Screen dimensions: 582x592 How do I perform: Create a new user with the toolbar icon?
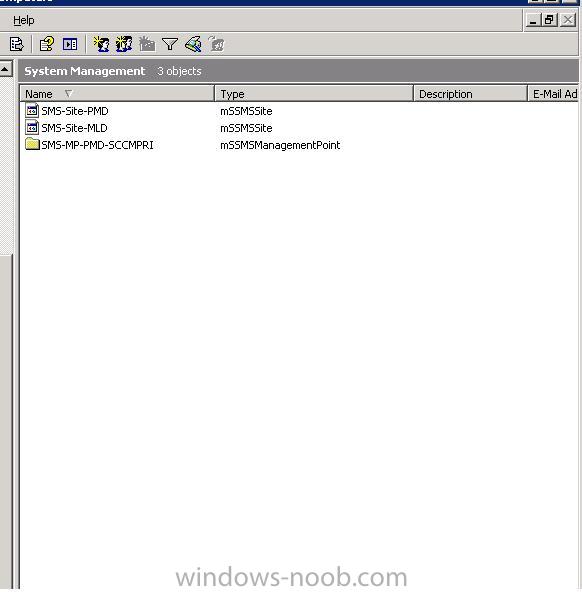click(101, 44)
